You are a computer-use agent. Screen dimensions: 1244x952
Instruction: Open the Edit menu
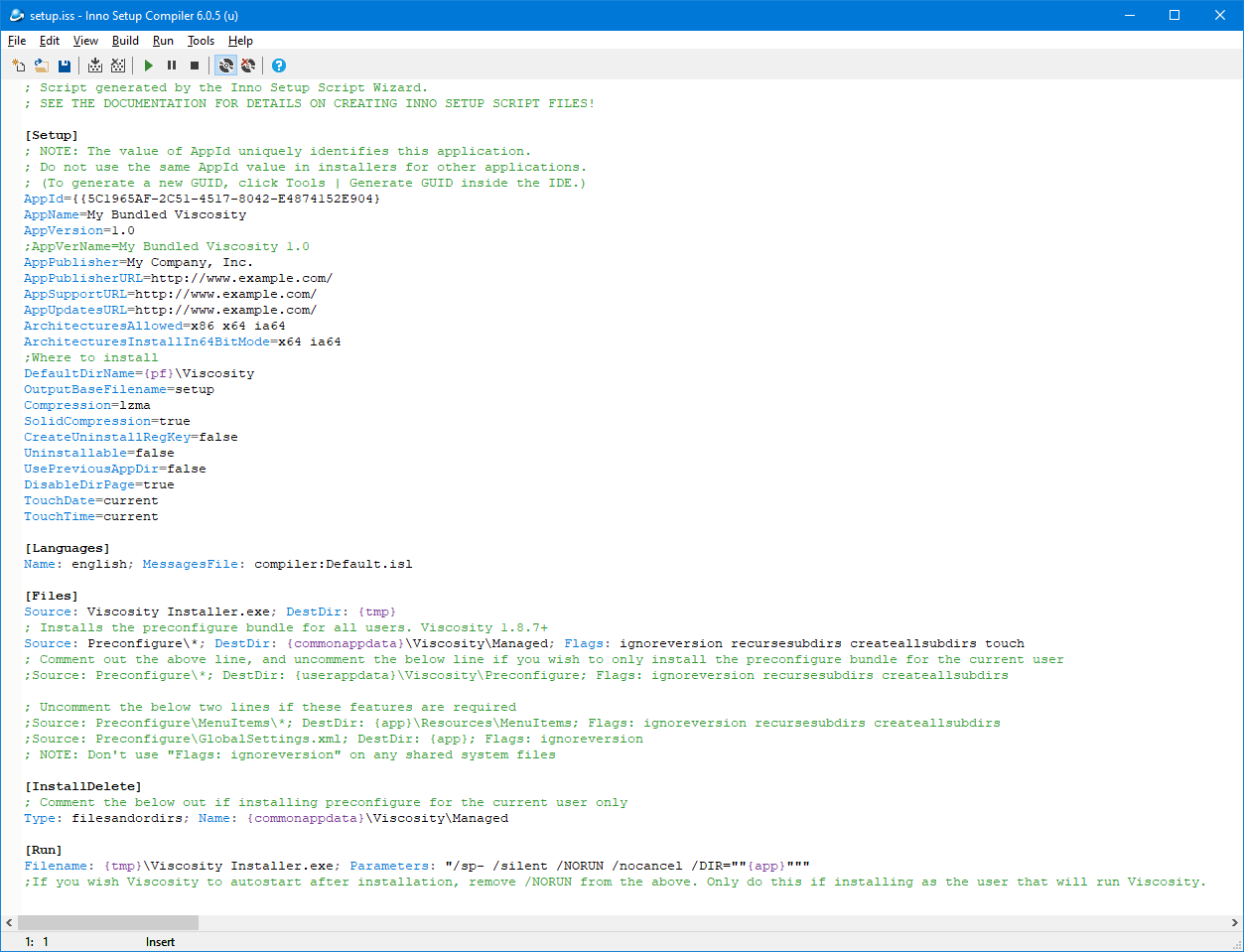[x=50, y=41]
